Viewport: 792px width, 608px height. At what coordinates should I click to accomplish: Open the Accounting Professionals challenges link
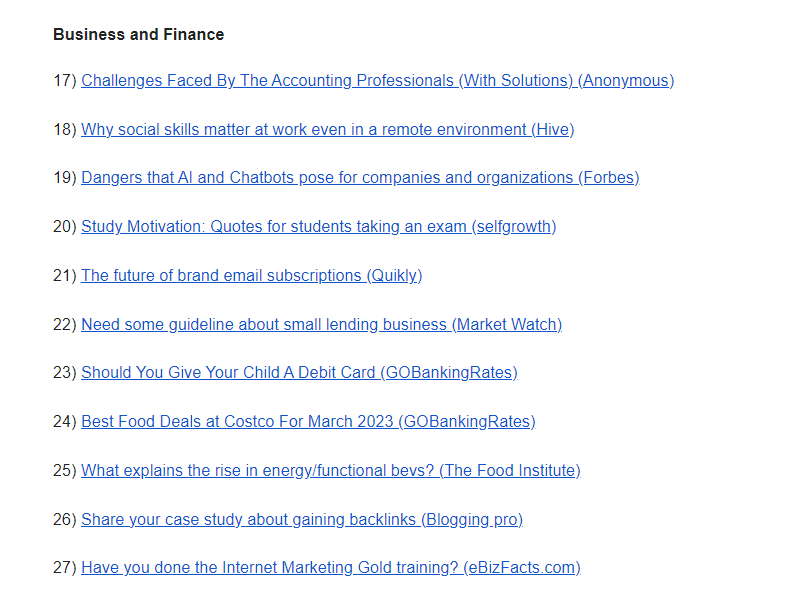[x=377, y=80]
